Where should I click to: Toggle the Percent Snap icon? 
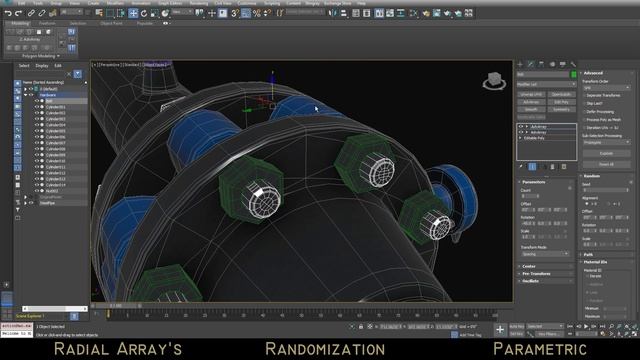(x=256, y=13)
